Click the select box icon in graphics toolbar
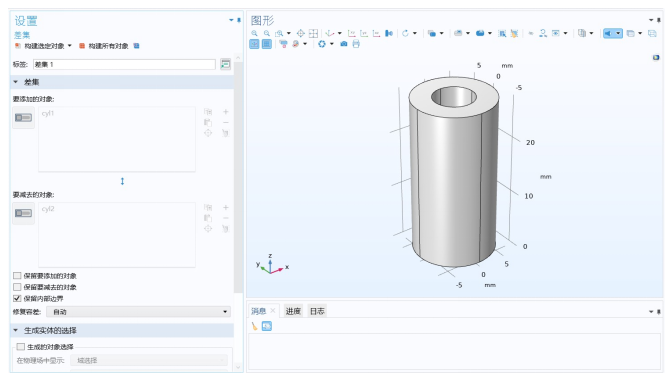 point(502,33)
